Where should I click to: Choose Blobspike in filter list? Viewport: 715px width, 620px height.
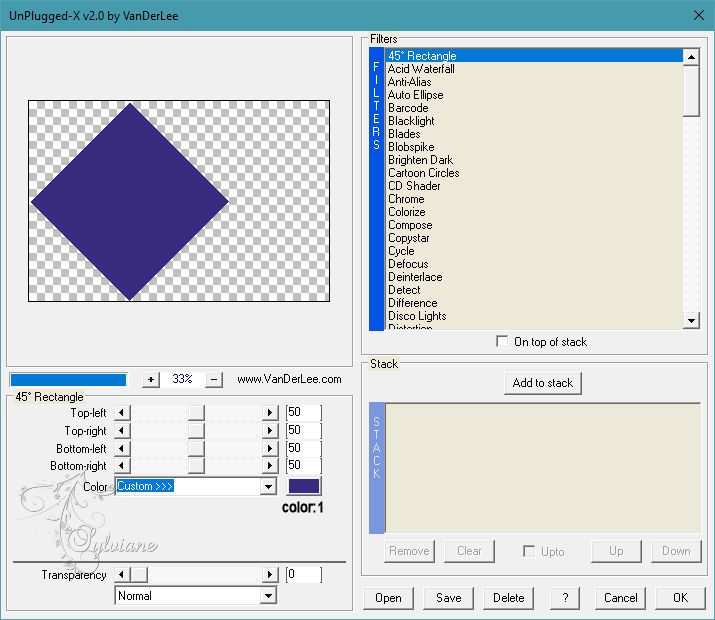(534, 147)
